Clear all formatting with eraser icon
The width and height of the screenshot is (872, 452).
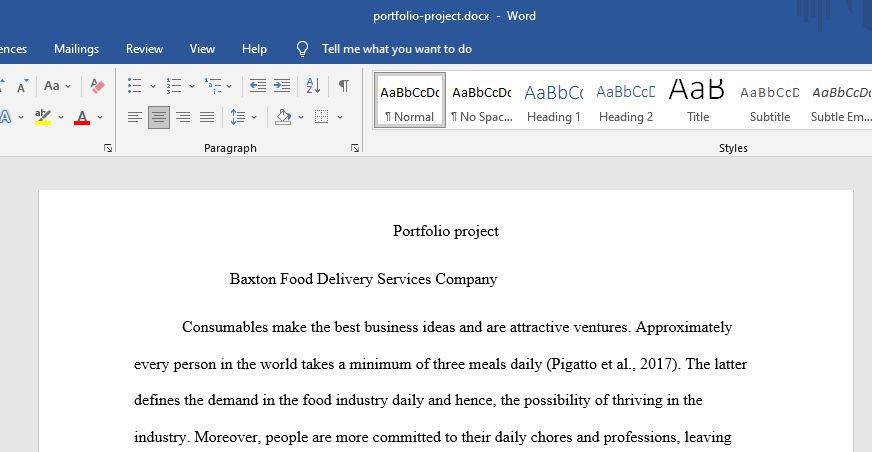point(97,86)
